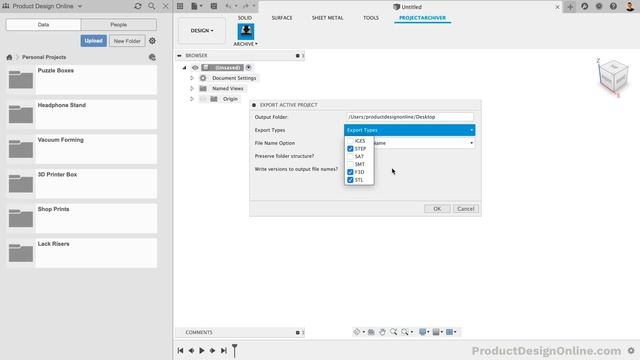Screen dimensions: 640x360
Task: Switch to the Surface tab
Action: 282,18
